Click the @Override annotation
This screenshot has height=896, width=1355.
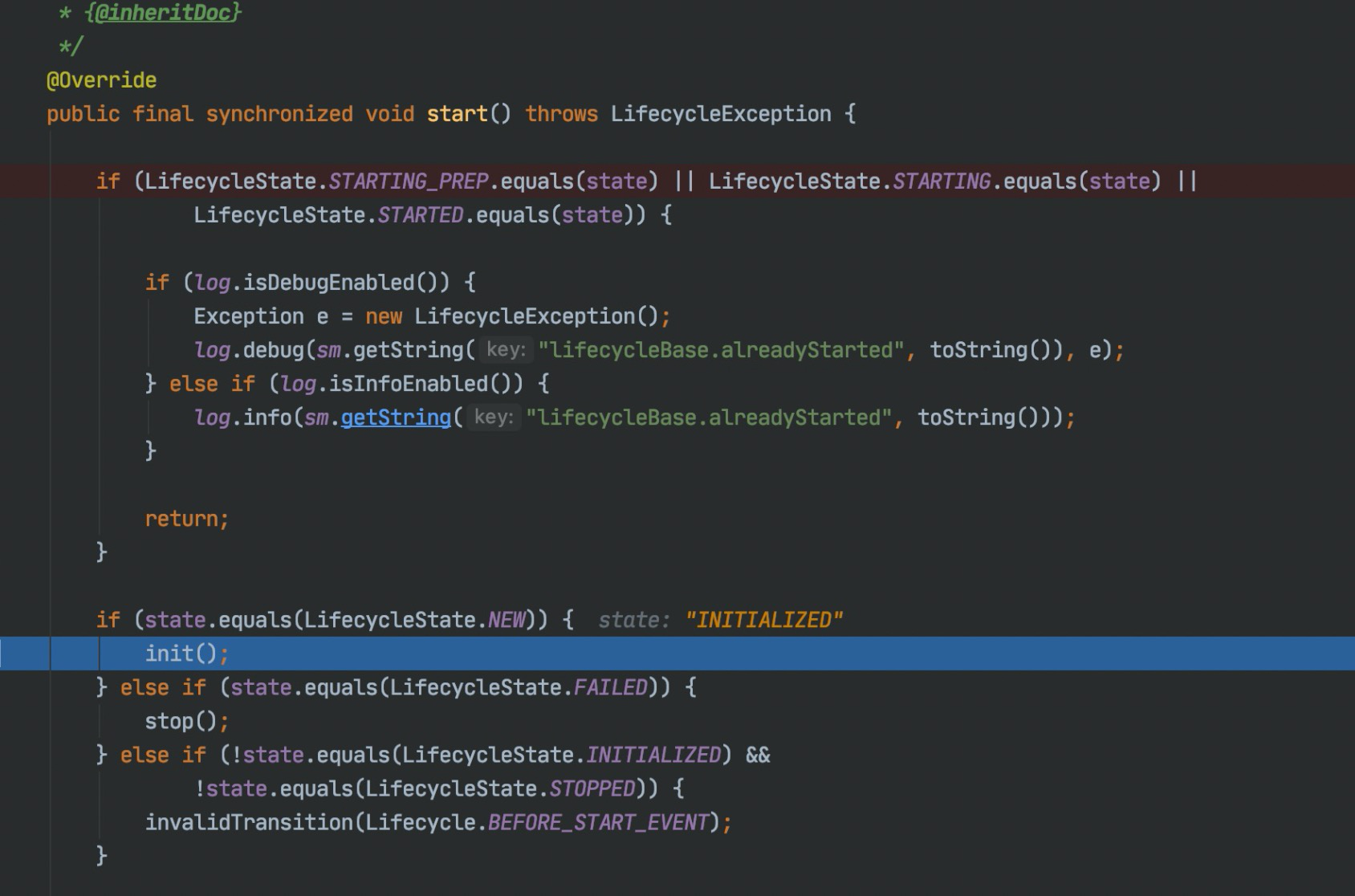[101, 80]
